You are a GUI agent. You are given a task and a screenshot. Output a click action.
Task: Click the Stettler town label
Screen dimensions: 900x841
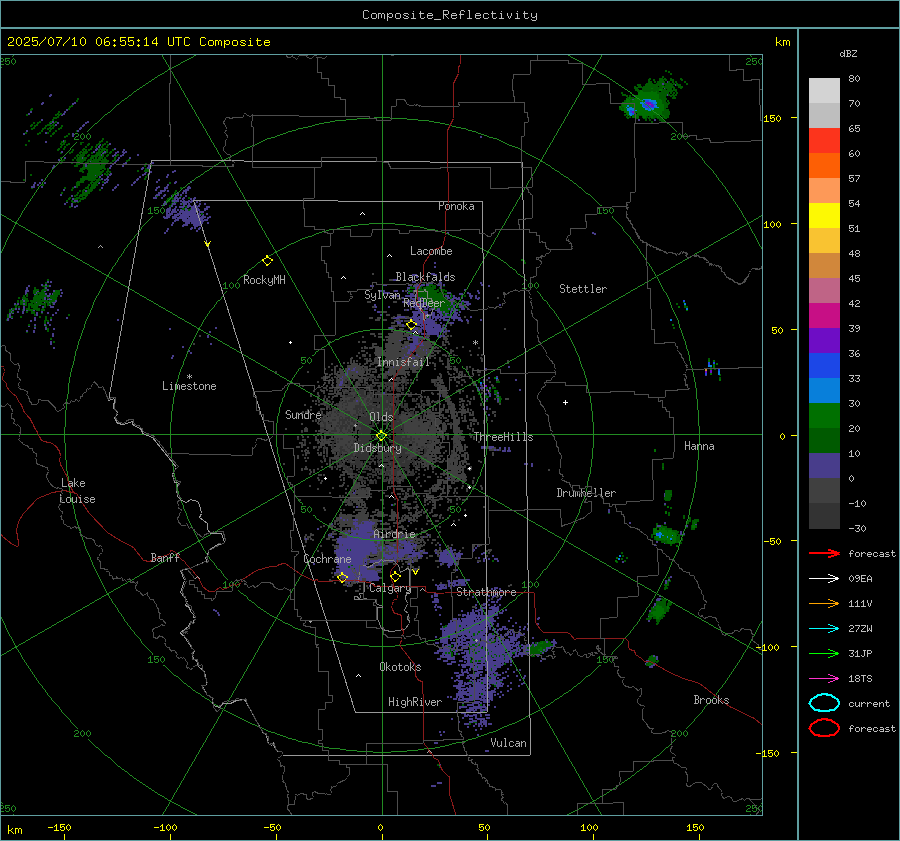pyautogui.click(x=583, y=289)
